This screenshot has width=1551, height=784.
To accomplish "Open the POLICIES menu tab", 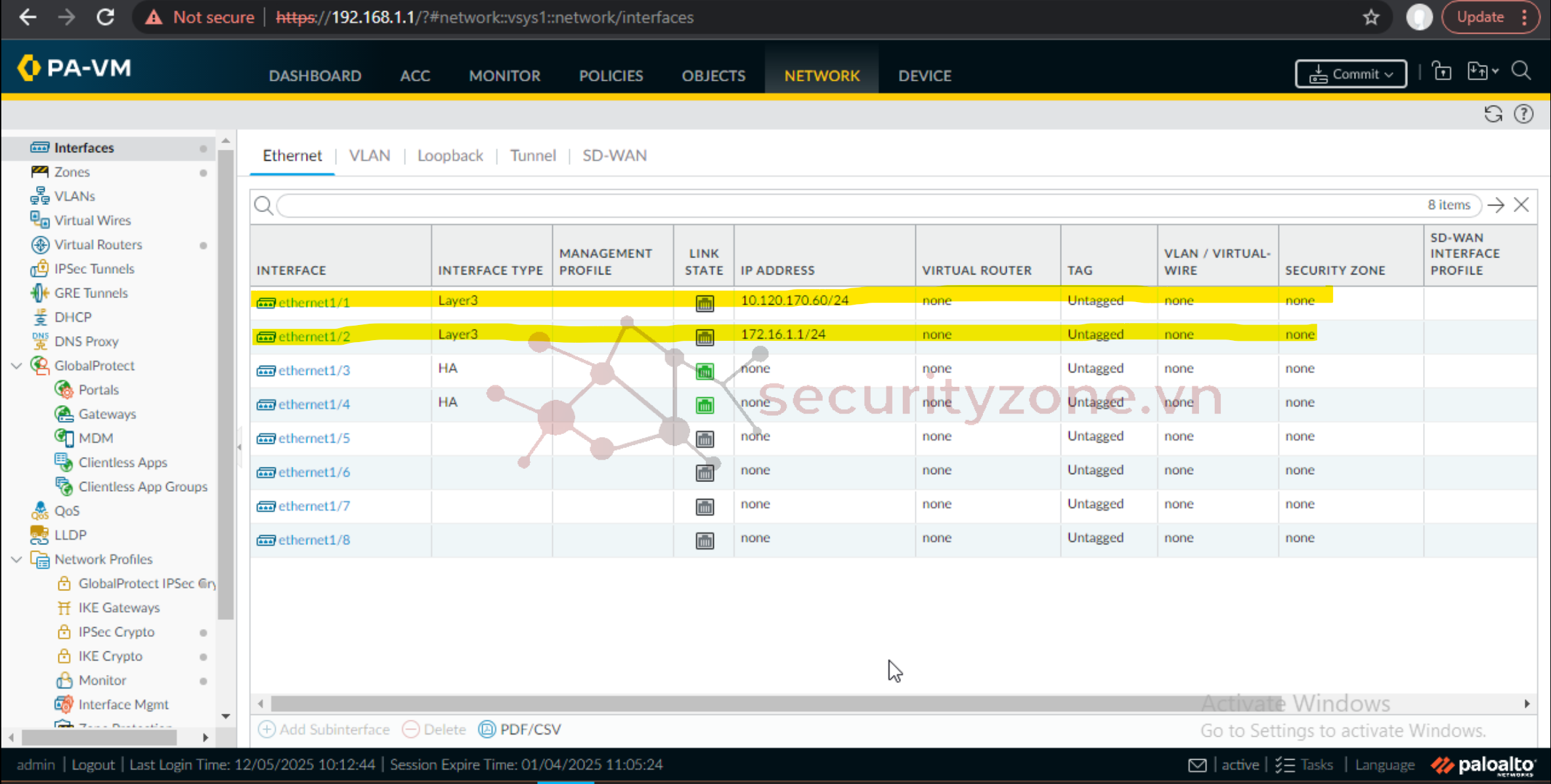I will click(611, 76).
